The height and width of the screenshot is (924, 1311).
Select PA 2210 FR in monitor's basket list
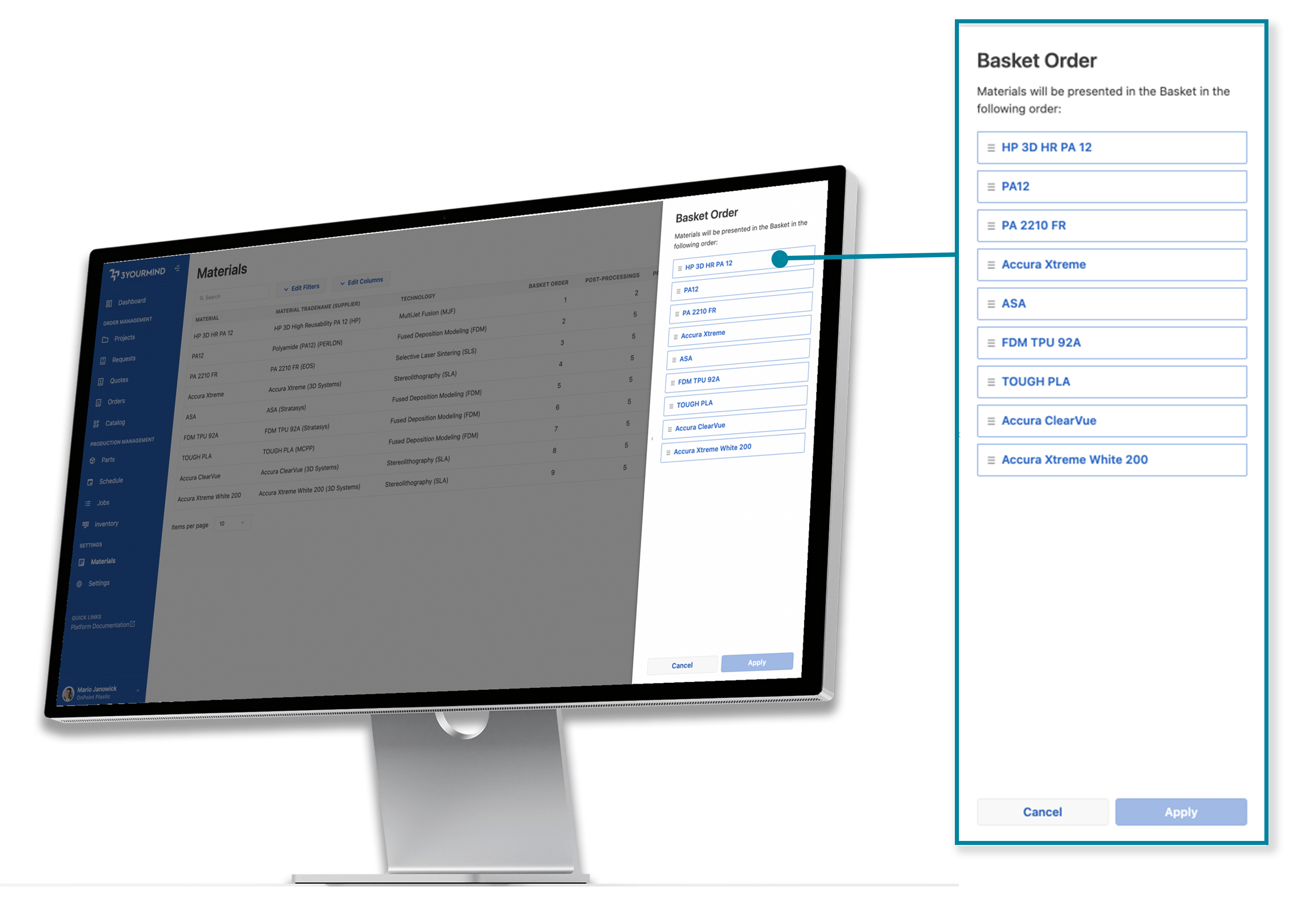coord(740,309)
